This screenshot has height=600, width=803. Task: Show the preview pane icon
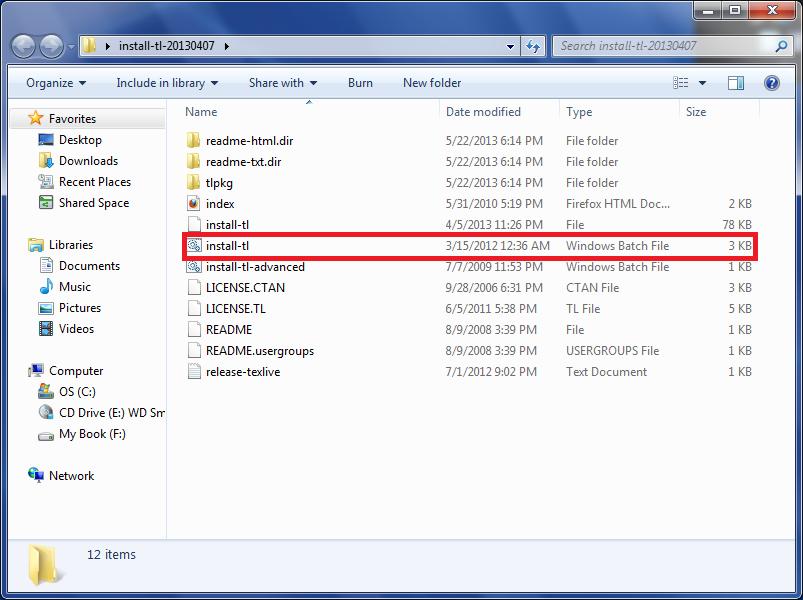[x=736, y=83]
